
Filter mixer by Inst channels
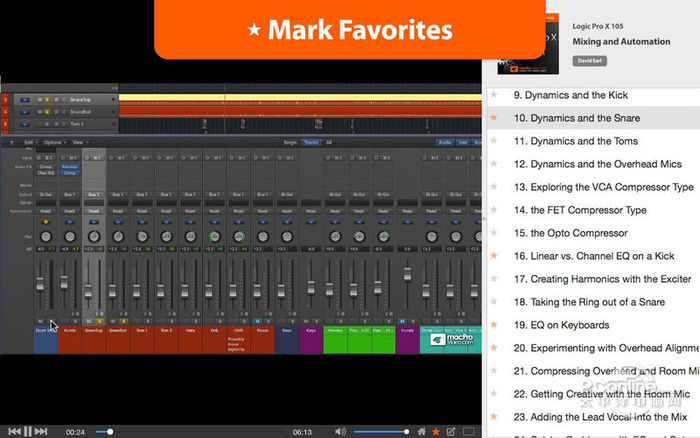click(463, 142)
